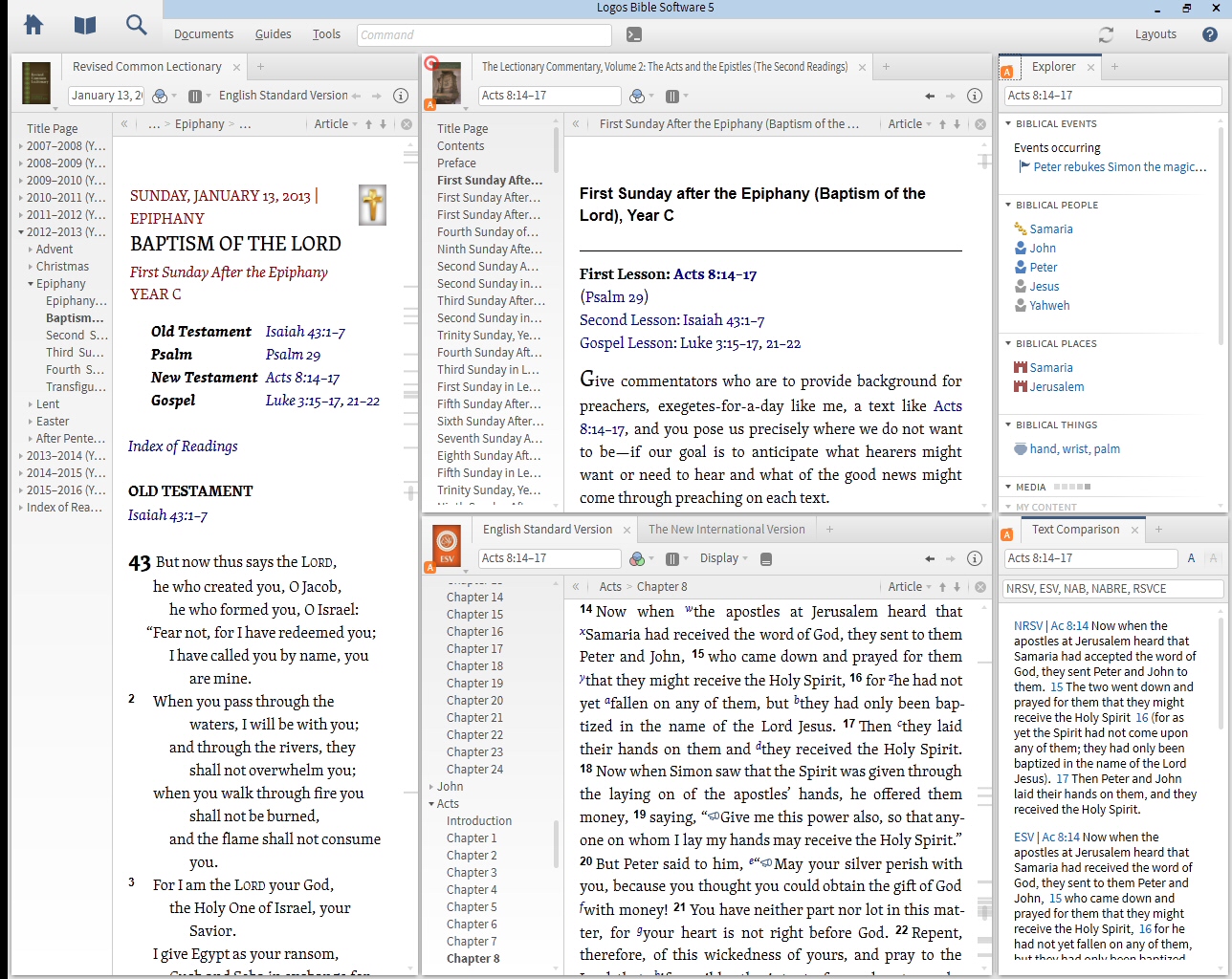Click the ESV panel icon
The width and height of the screenshot is (1232, 979).
(447, 544)
